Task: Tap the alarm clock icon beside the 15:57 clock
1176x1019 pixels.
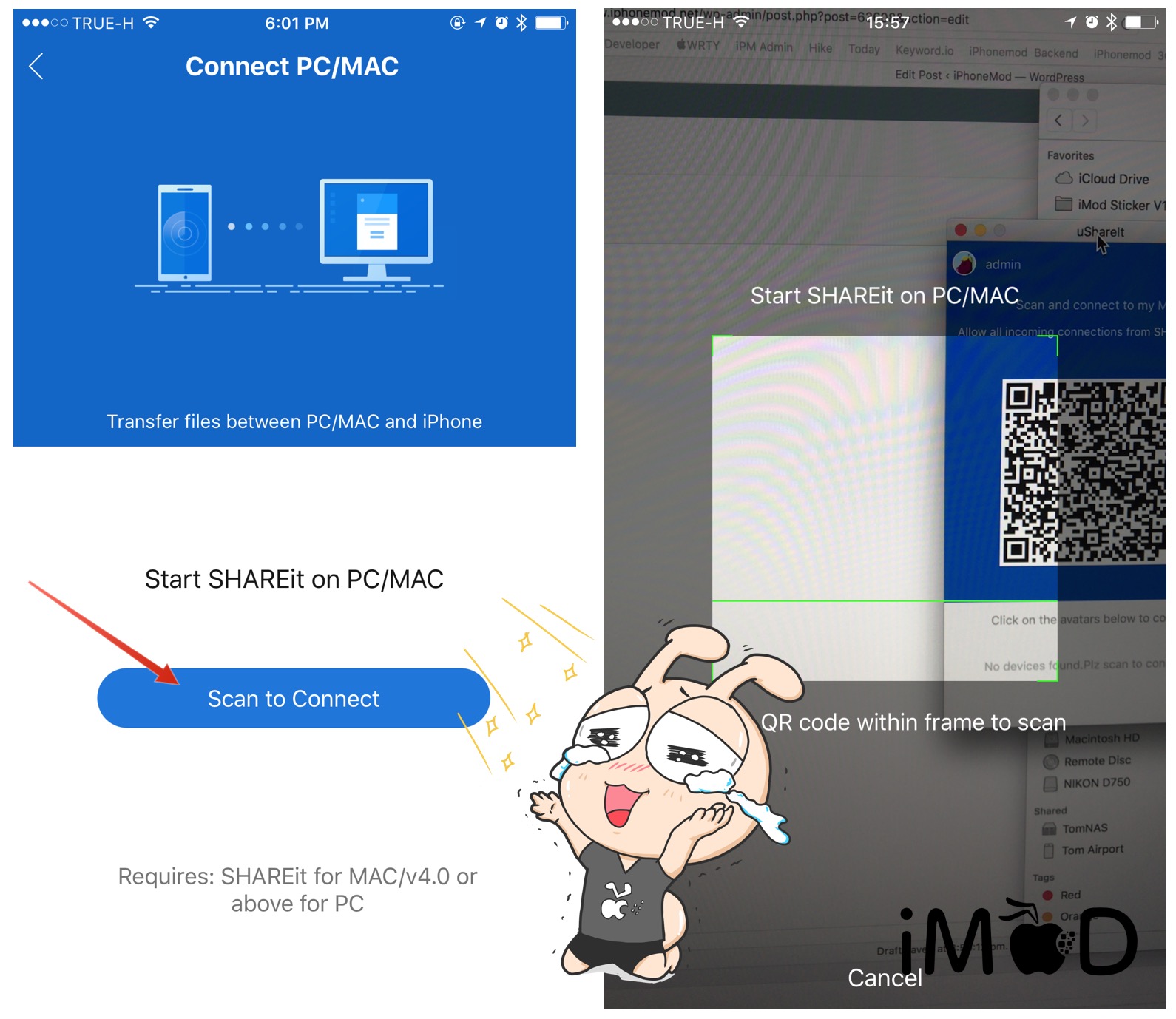Action: [1092, 22]
